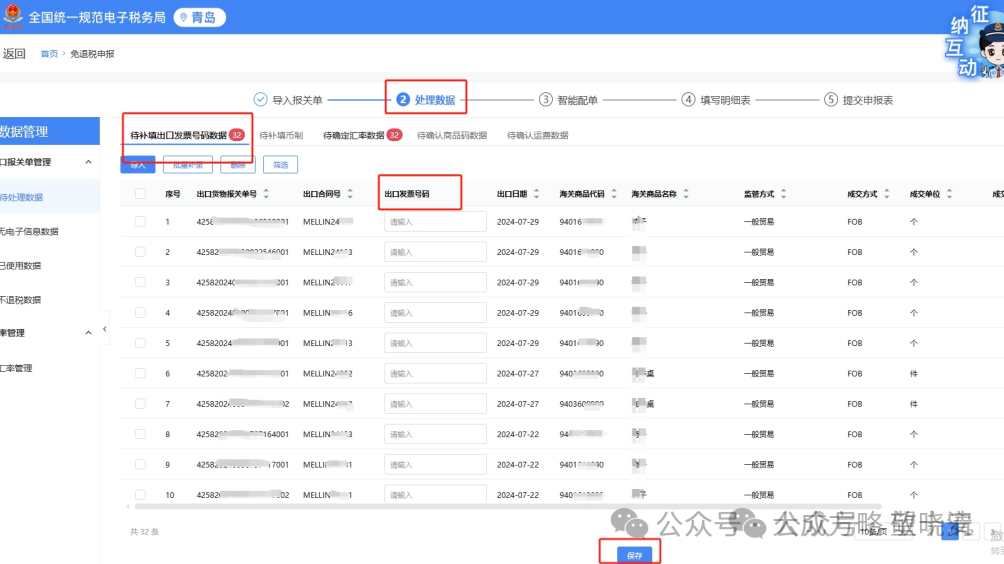Collapse the 口报关单管理 sidebar group
1004x564 pixels.
88,162
